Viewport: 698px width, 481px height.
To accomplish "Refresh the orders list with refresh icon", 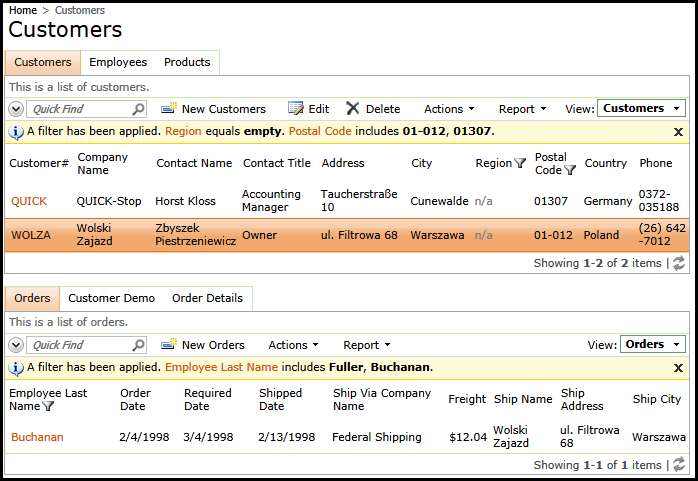I will (679, 465).
